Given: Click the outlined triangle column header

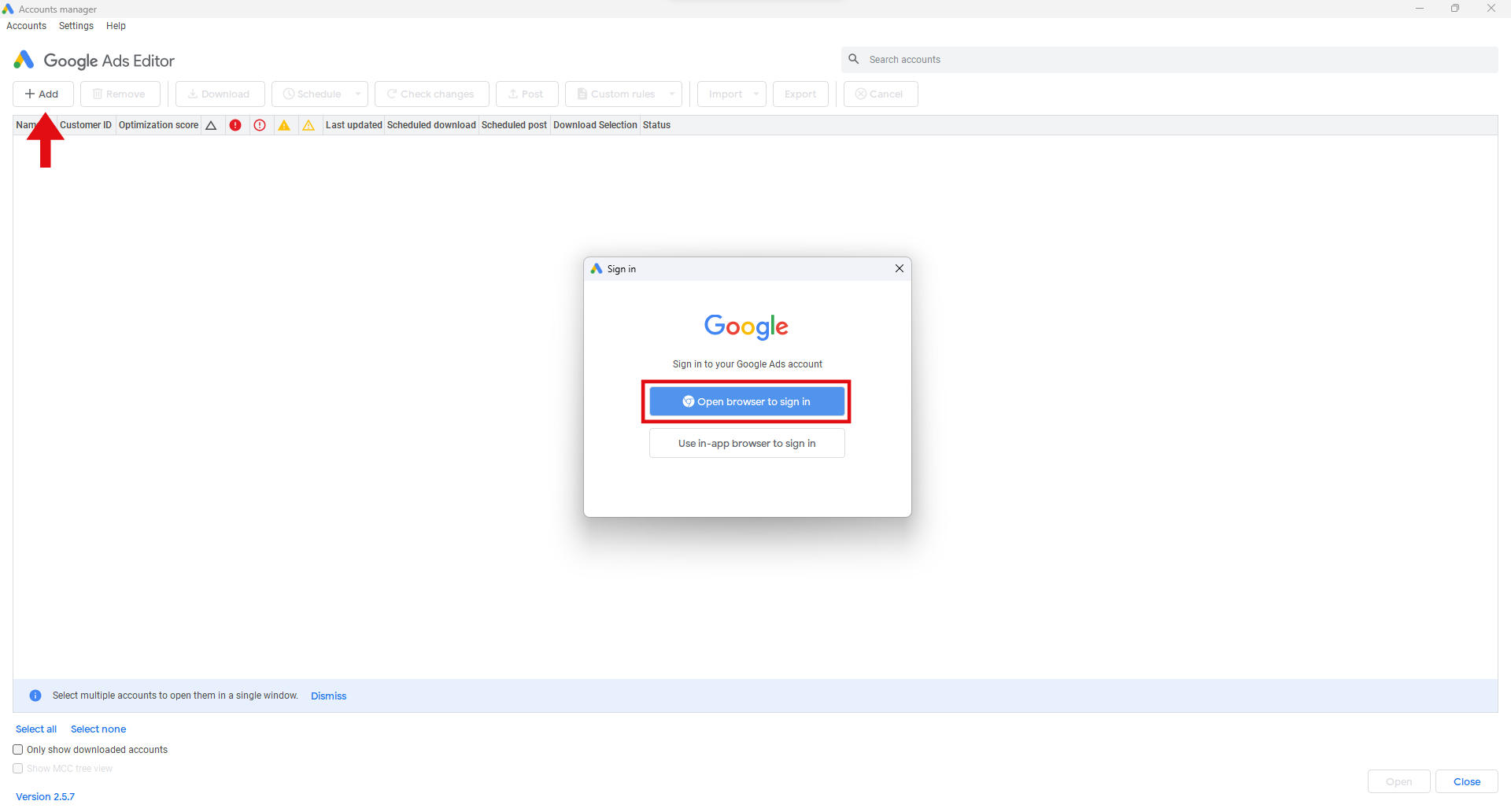Looking at the screenshot, I should coord(211,125).
